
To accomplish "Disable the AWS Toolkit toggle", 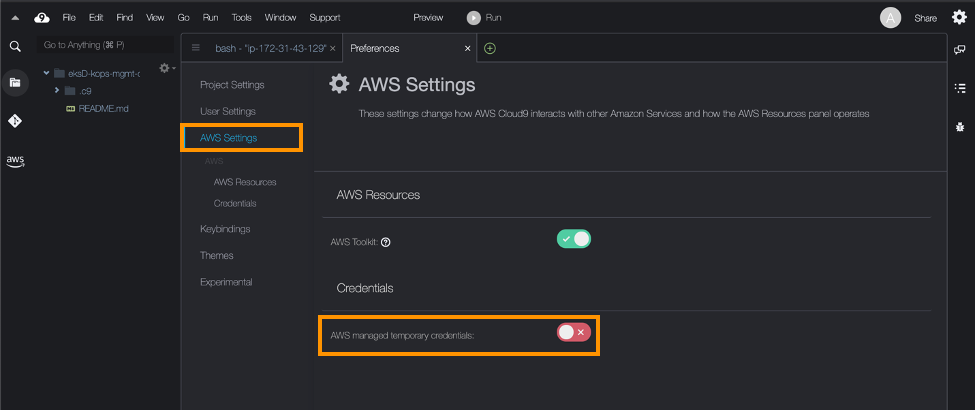I will tap(574, 239).
